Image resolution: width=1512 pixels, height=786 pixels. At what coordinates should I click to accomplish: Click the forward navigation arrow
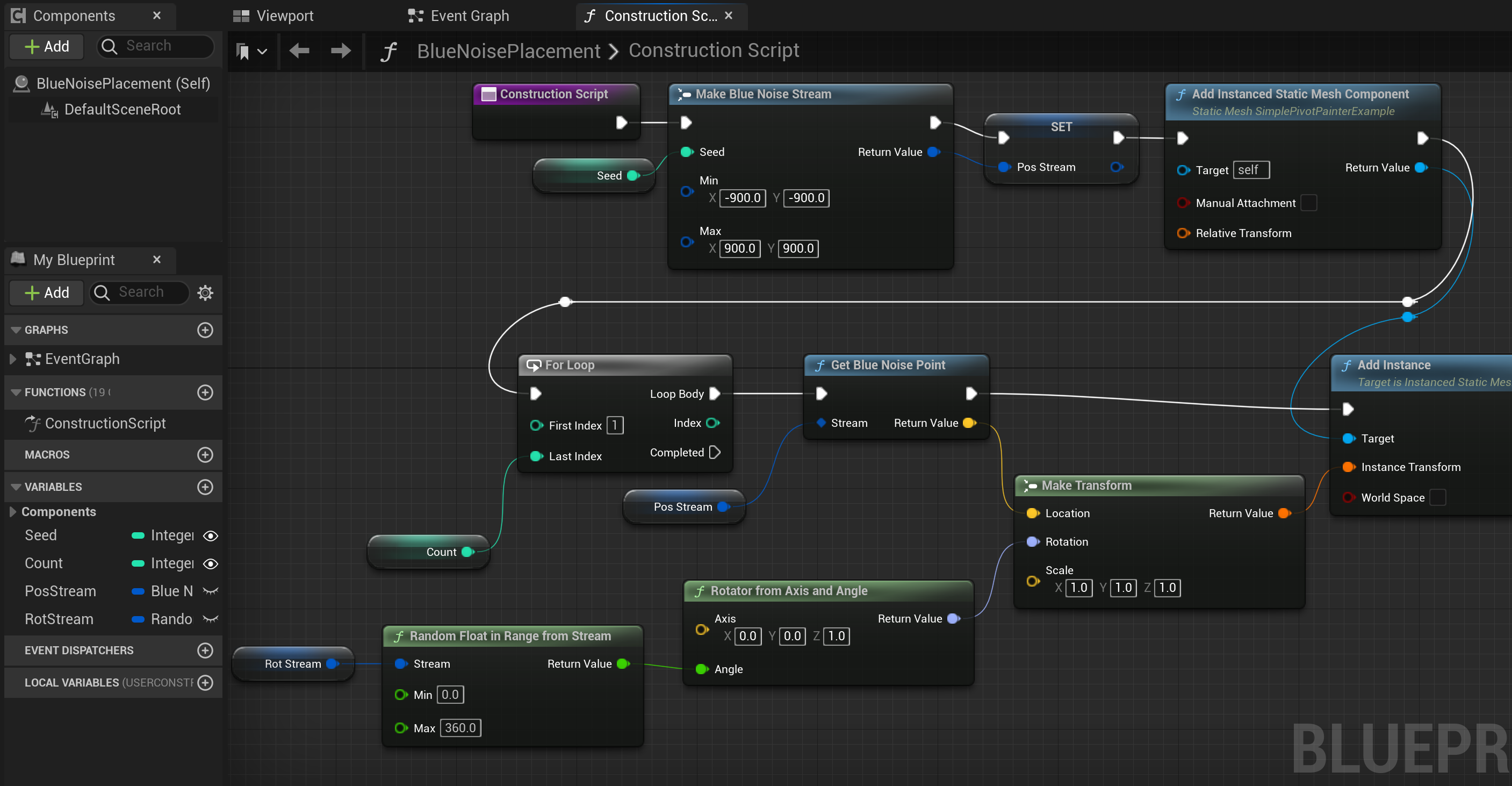(340, 51)
